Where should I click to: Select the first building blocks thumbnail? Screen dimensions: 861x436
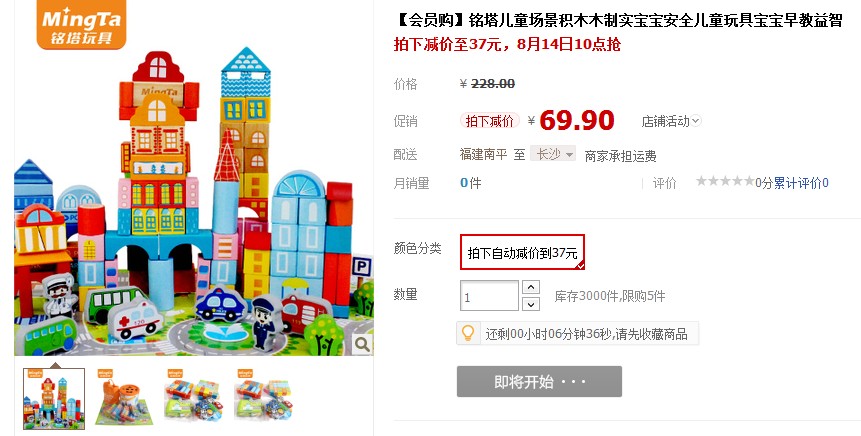point(54,399)
